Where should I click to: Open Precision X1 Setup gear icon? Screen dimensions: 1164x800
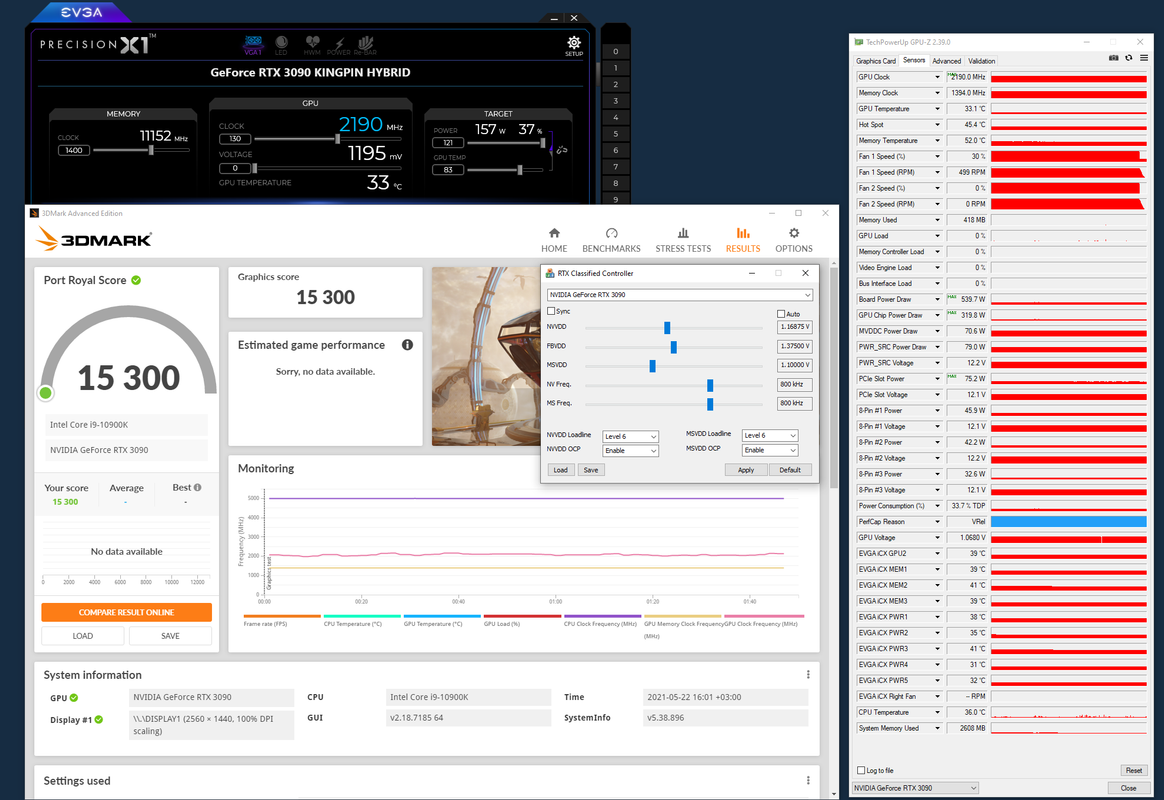click(x=574, y=43)
